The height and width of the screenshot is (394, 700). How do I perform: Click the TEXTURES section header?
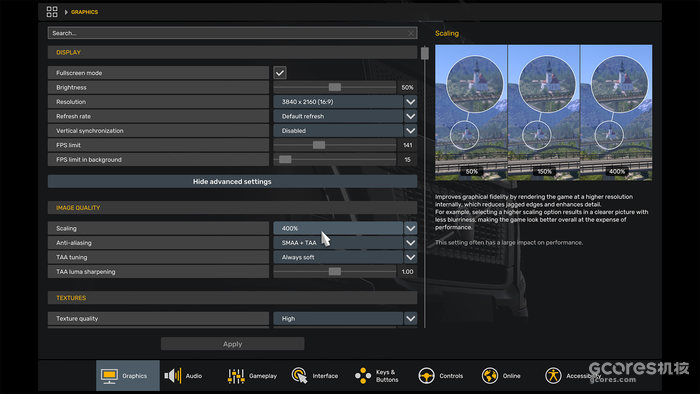click(232, 298)
